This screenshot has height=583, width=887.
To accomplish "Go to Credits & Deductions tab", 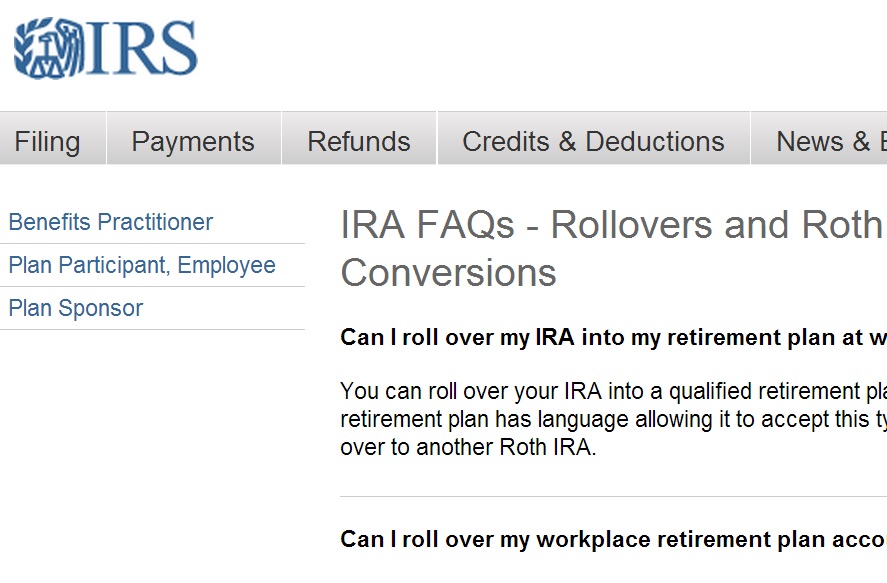I will click(x=593, y=139).
